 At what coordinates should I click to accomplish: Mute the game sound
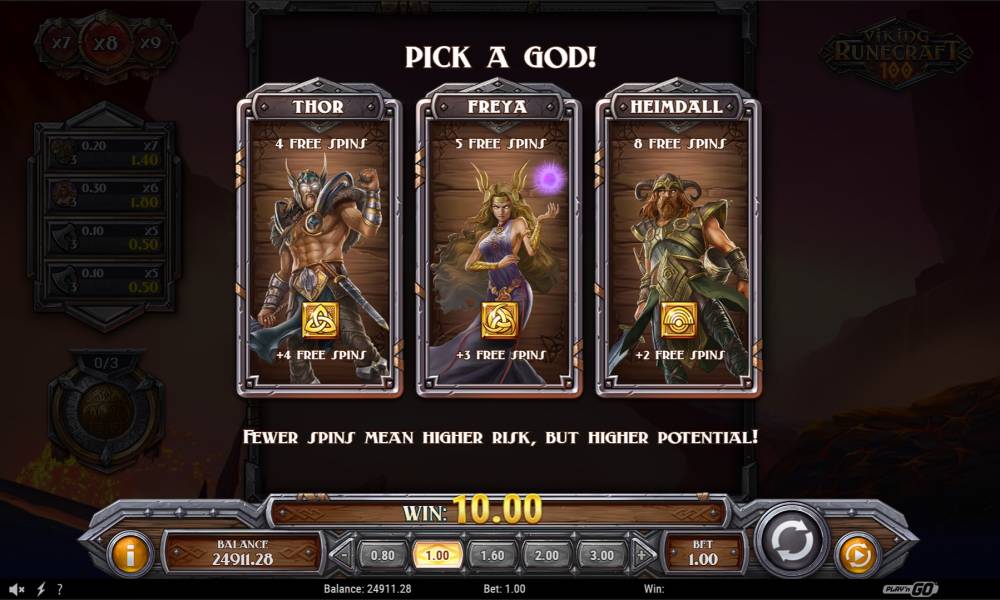click(x=17, y=589)
